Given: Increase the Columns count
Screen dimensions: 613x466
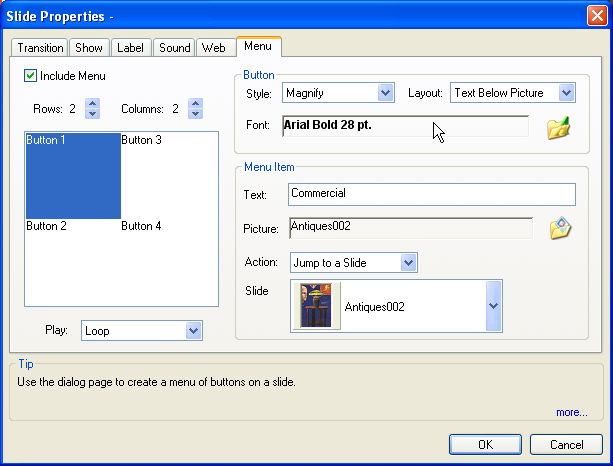Looking at the screenshot, I should coord(195,104).
